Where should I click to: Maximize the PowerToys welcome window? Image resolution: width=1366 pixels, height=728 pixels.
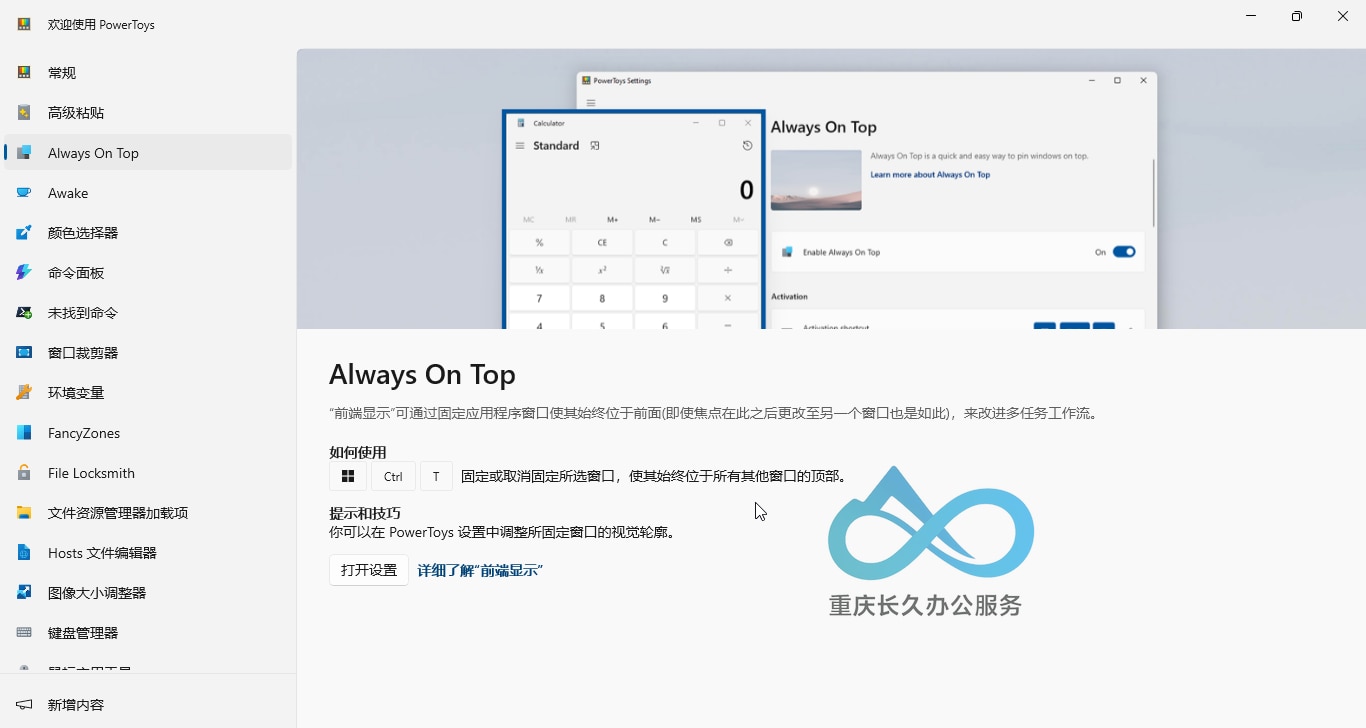[1297, 16]
